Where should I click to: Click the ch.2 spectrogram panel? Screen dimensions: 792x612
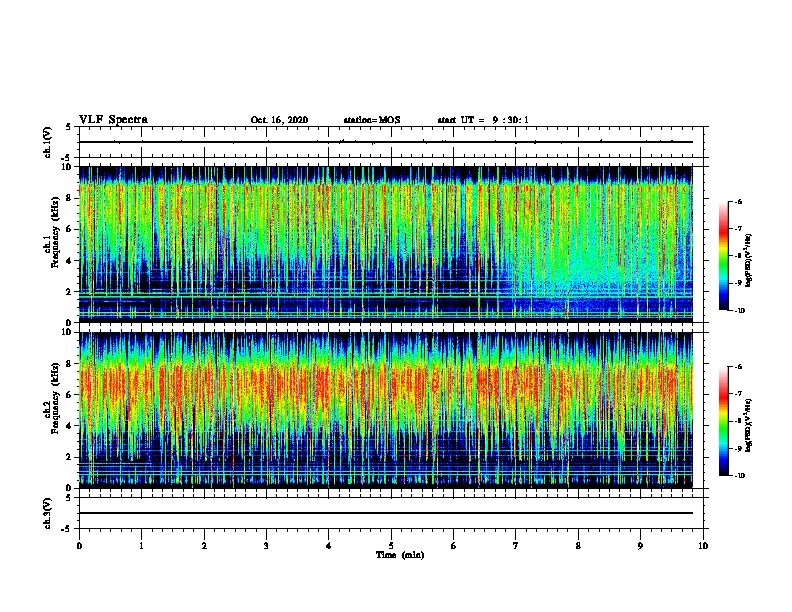(386, 410)
